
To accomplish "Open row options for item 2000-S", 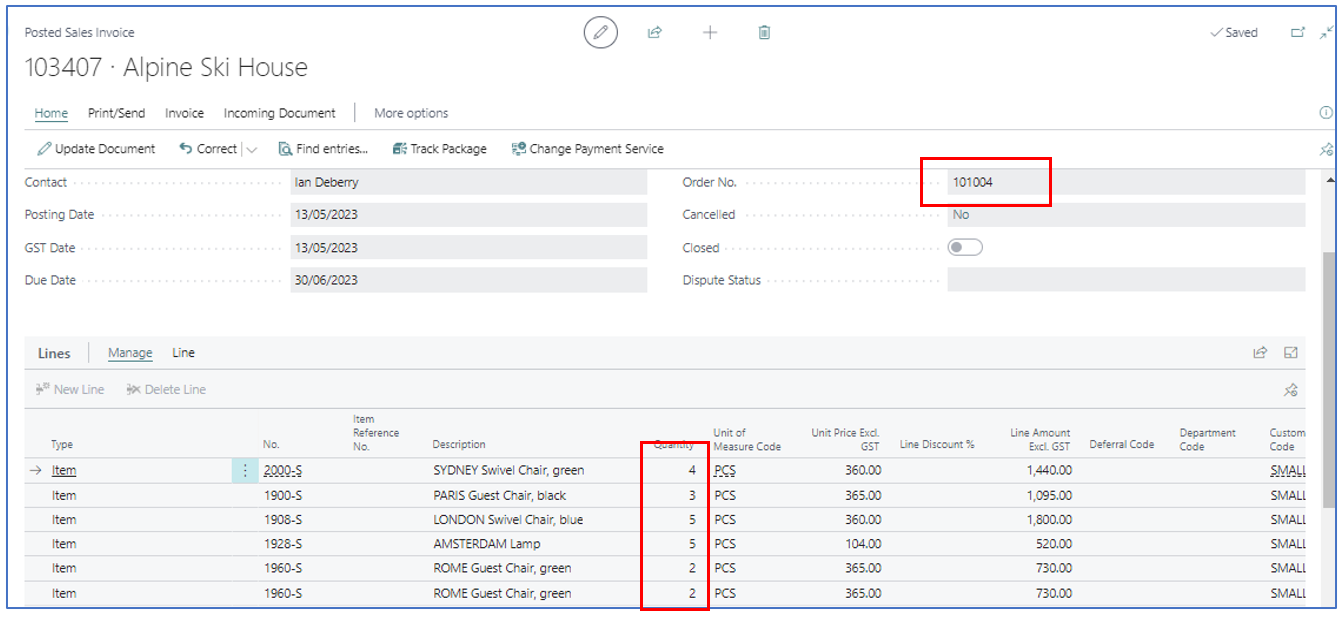I will pos(245,470).
